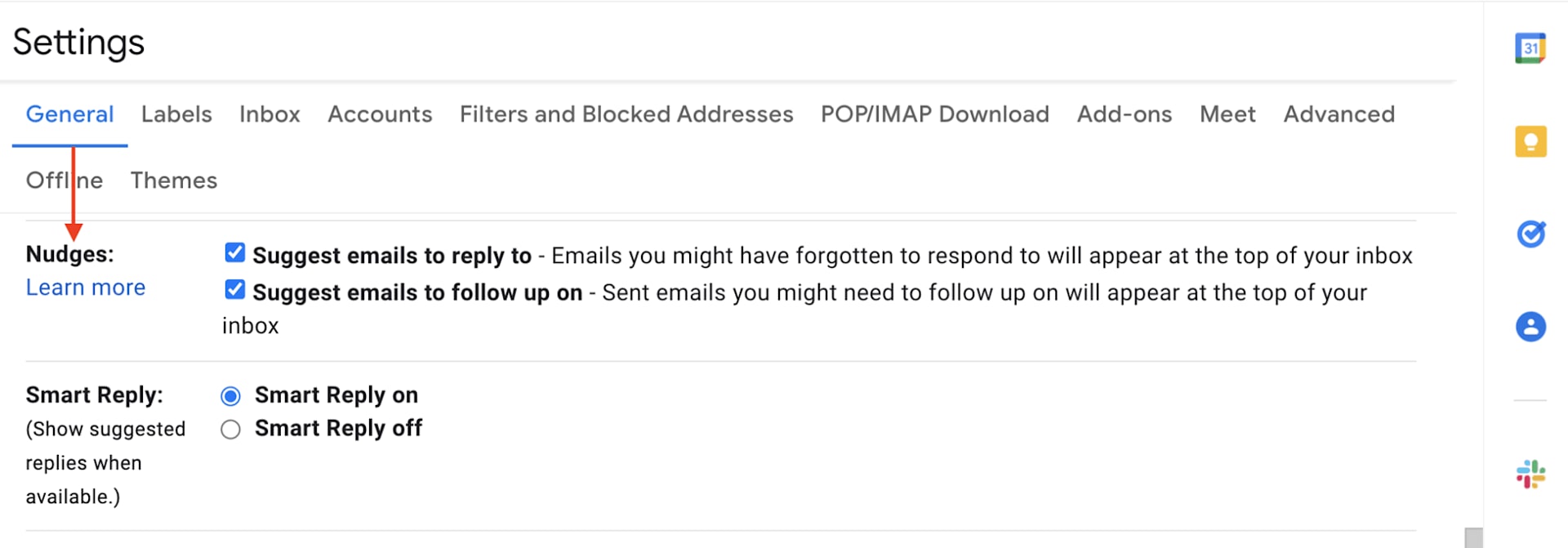Open Google Calendar side panel icon
Image resolution: width=1568 pixels, height=548 pixels.
pos(1530,48)
